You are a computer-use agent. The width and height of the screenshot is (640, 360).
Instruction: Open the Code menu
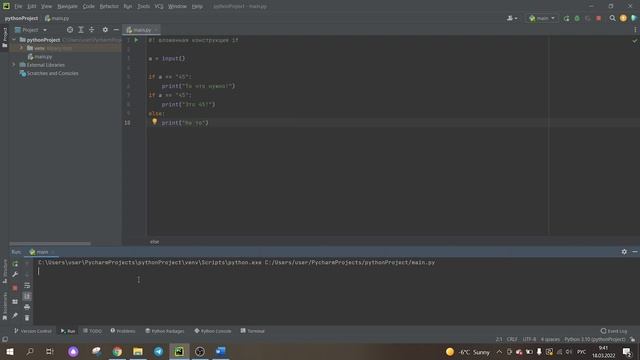(89, 7)
